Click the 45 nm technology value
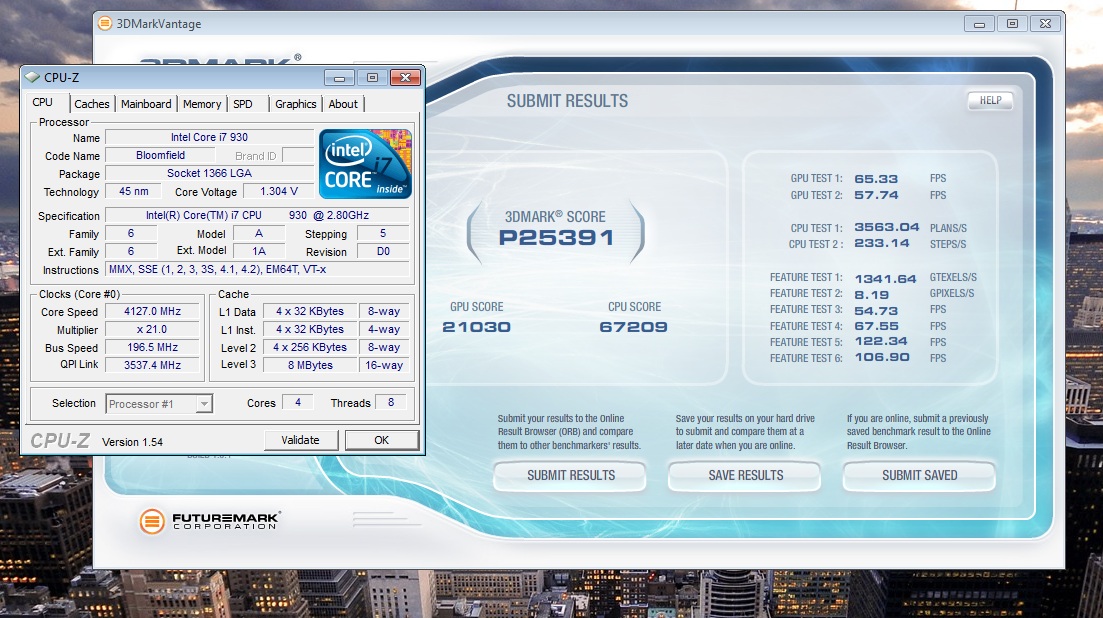The width and height of the screenshot is (1103, 618). coord(134,191)
